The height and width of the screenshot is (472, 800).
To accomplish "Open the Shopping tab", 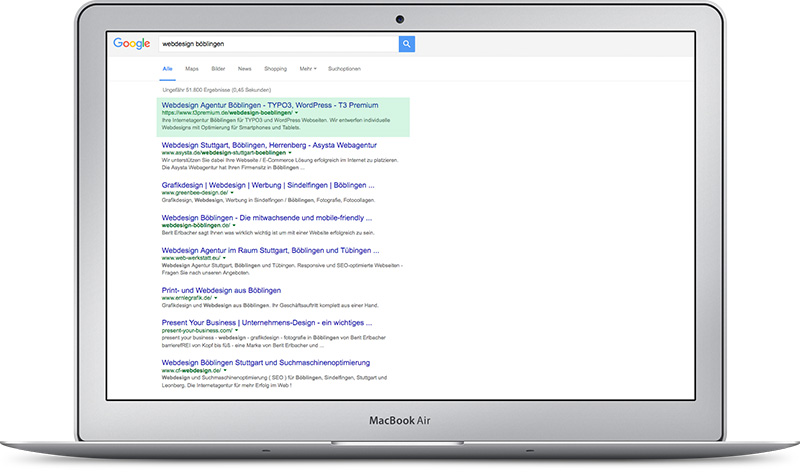I will 276,69.
